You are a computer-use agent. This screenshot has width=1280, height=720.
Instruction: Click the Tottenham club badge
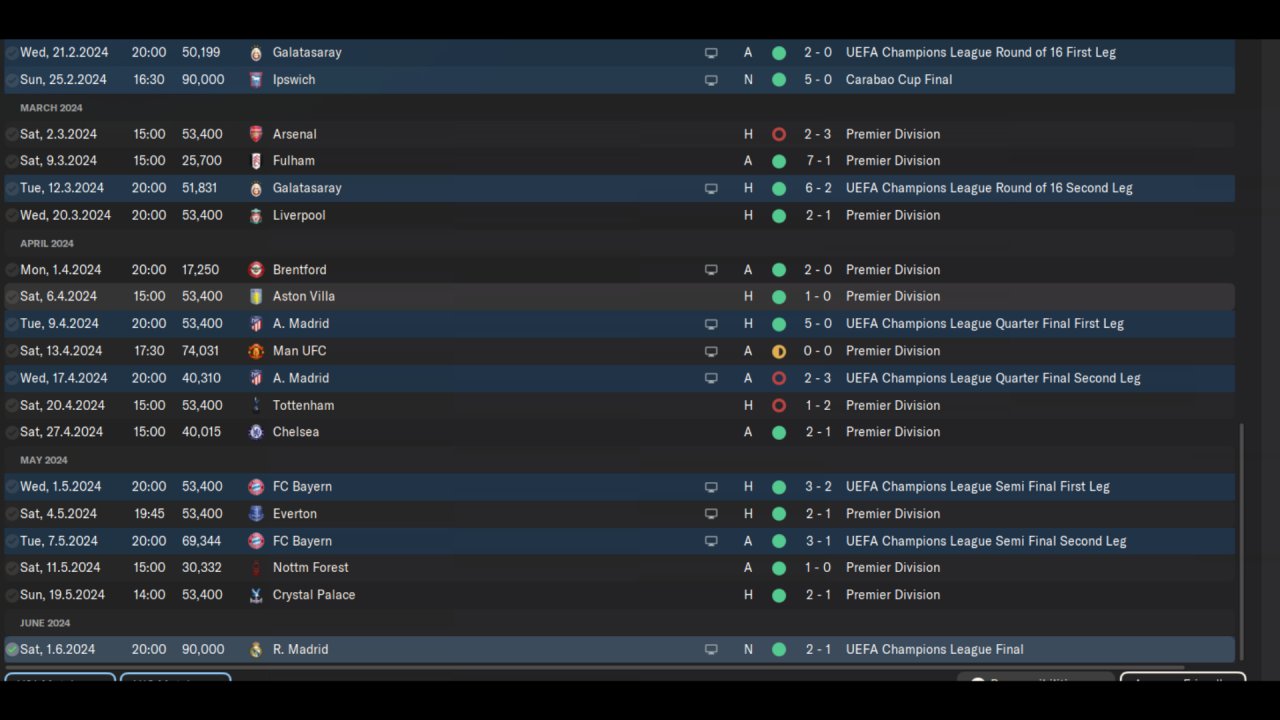[256, 405]
